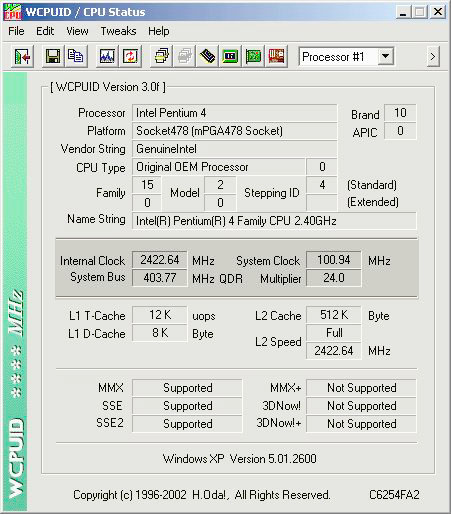The width and height of the screenshot is (451, 514).
Task: Click the green circuit board icon
Action: click(253, 57)
